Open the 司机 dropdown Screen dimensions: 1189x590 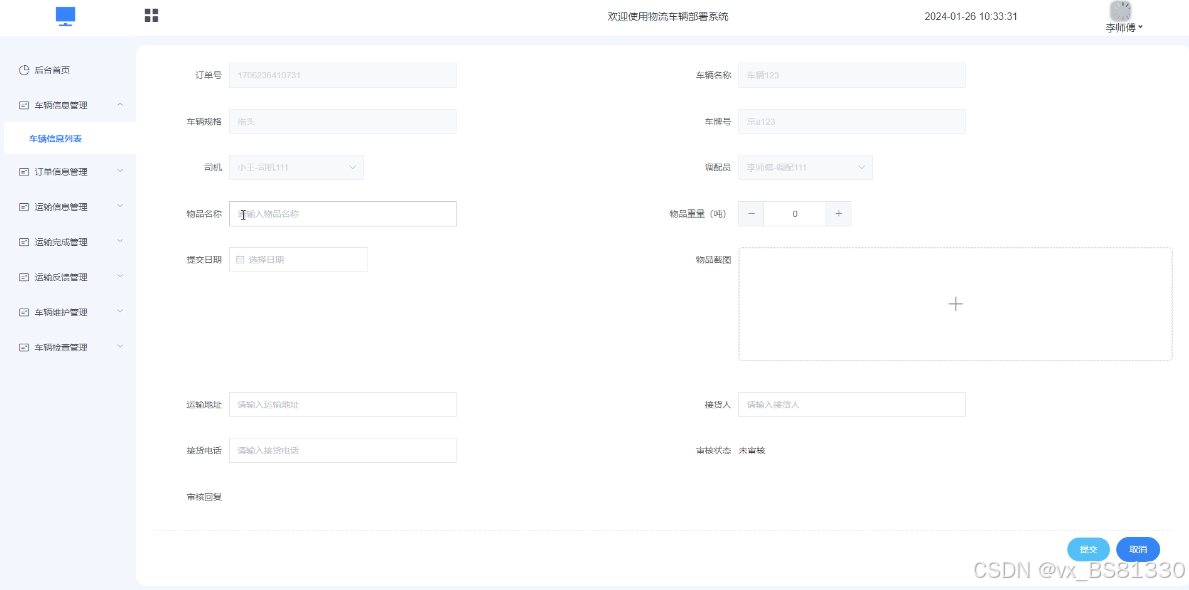pyautogui.click(x=296, y=168)
